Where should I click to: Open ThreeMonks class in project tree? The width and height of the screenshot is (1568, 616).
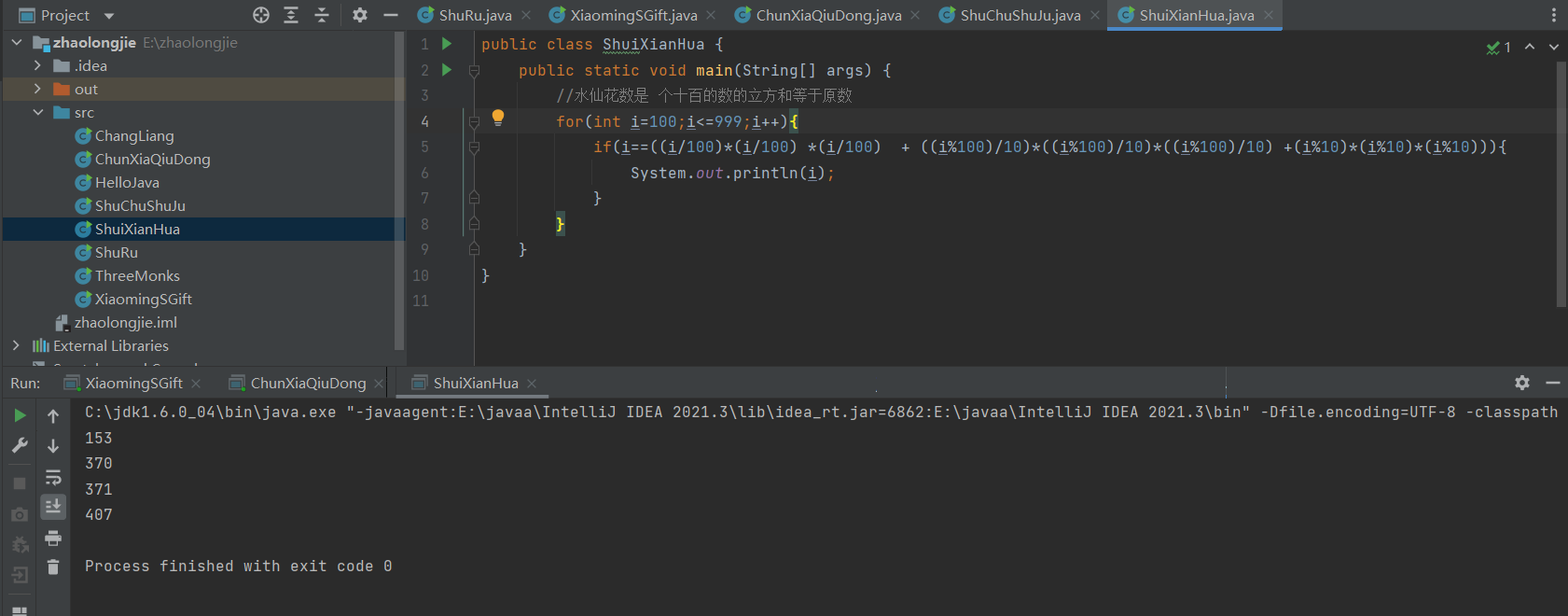137,275
